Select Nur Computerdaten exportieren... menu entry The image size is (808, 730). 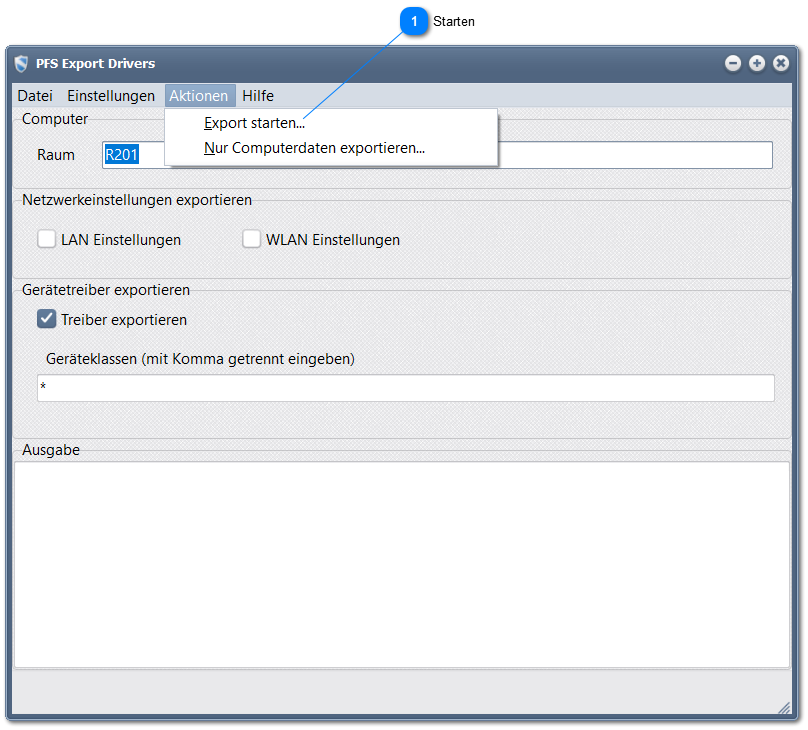[314, 148]
